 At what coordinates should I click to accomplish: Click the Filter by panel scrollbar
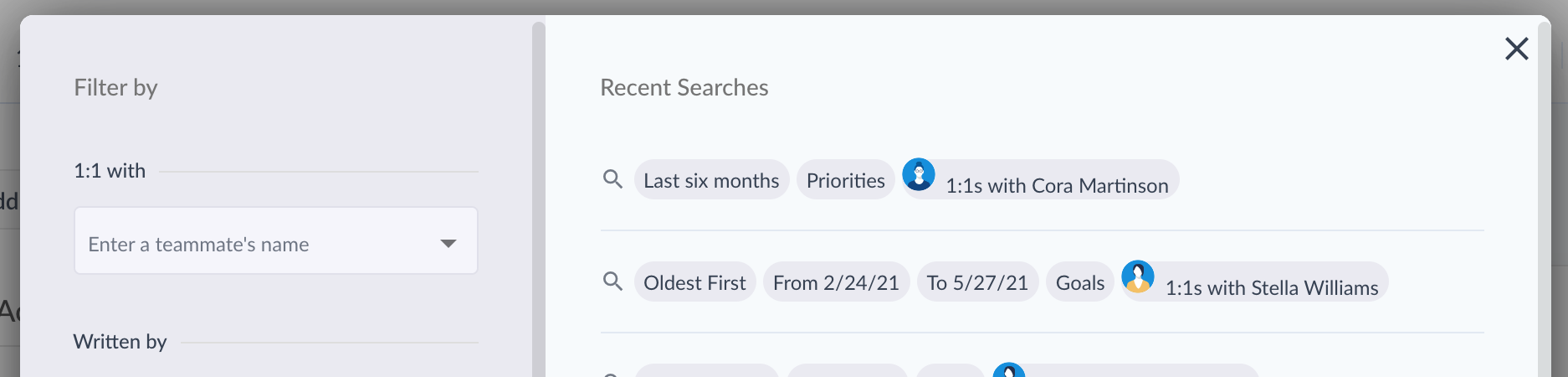tap(539, 201)
